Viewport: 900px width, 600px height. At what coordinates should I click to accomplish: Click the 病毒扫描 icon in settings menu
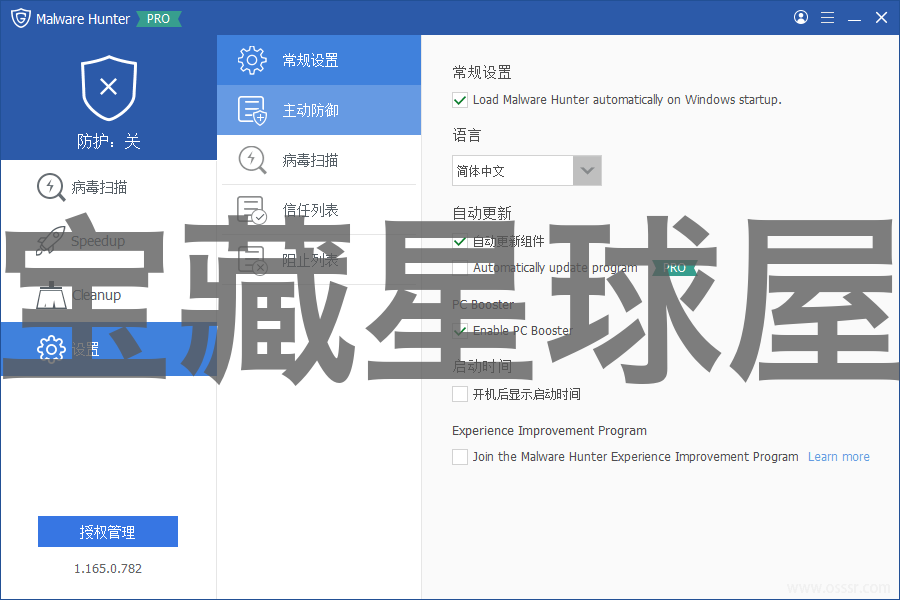[252, 160]
